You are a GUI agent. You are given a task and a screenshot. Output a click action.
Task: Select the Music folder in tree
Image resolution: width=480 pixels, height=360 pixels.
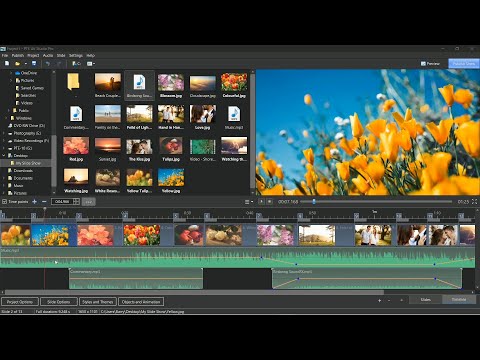click(15, 185)
